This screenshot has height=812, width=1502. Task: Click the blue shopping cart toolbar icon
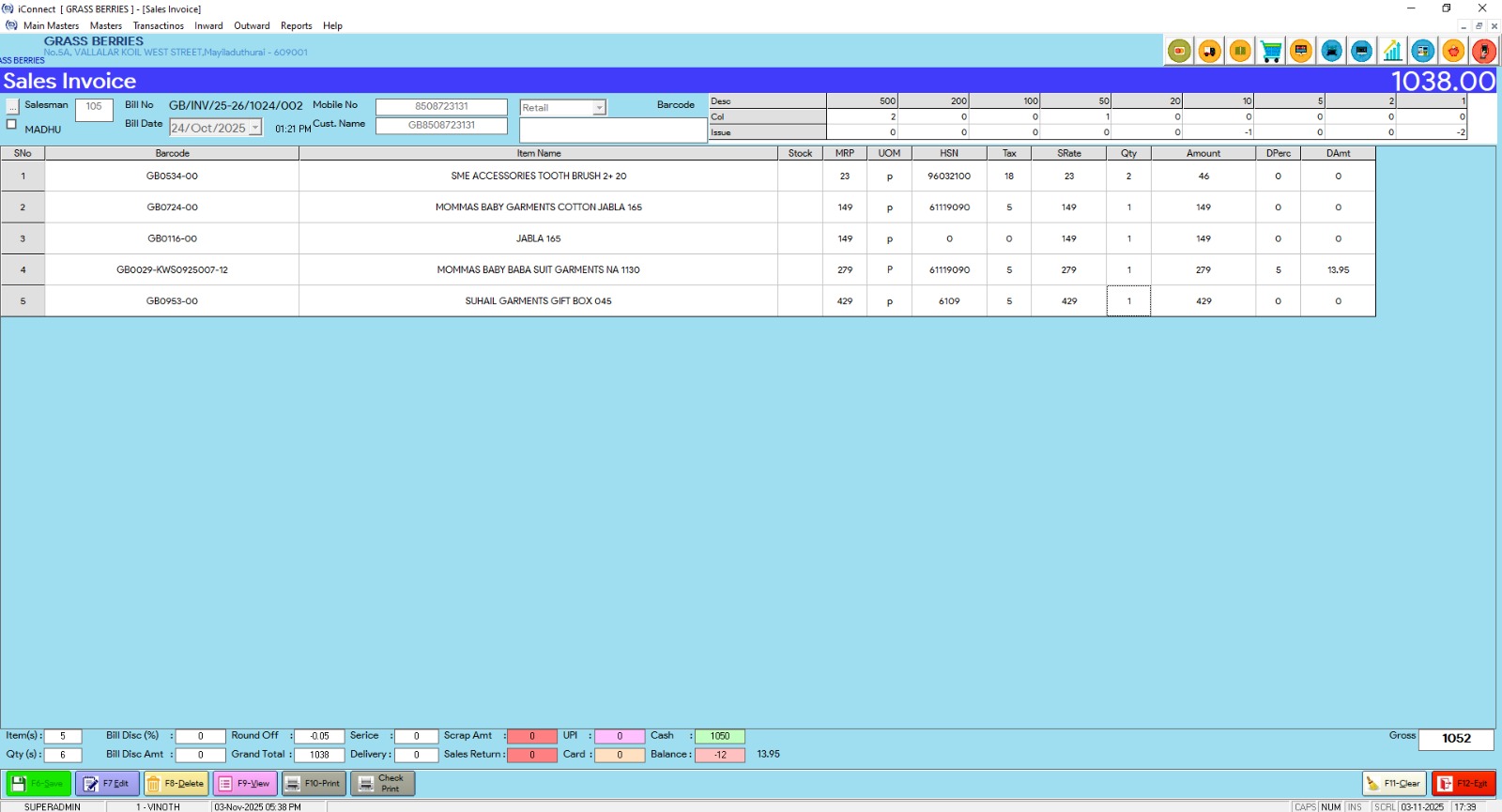[1270, 52]
